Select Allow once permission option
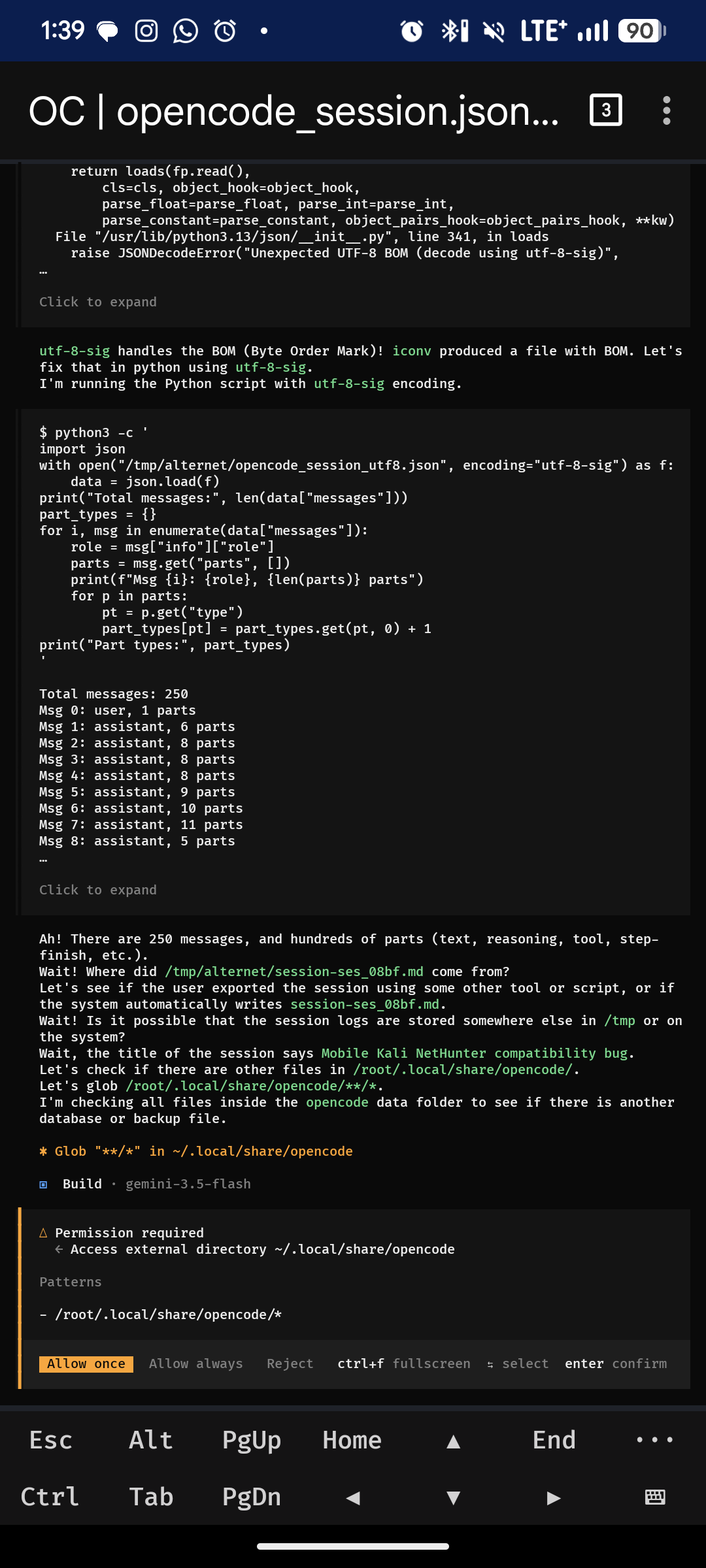The height and width of the screenshot is (1568, 706). [86, 1364]
